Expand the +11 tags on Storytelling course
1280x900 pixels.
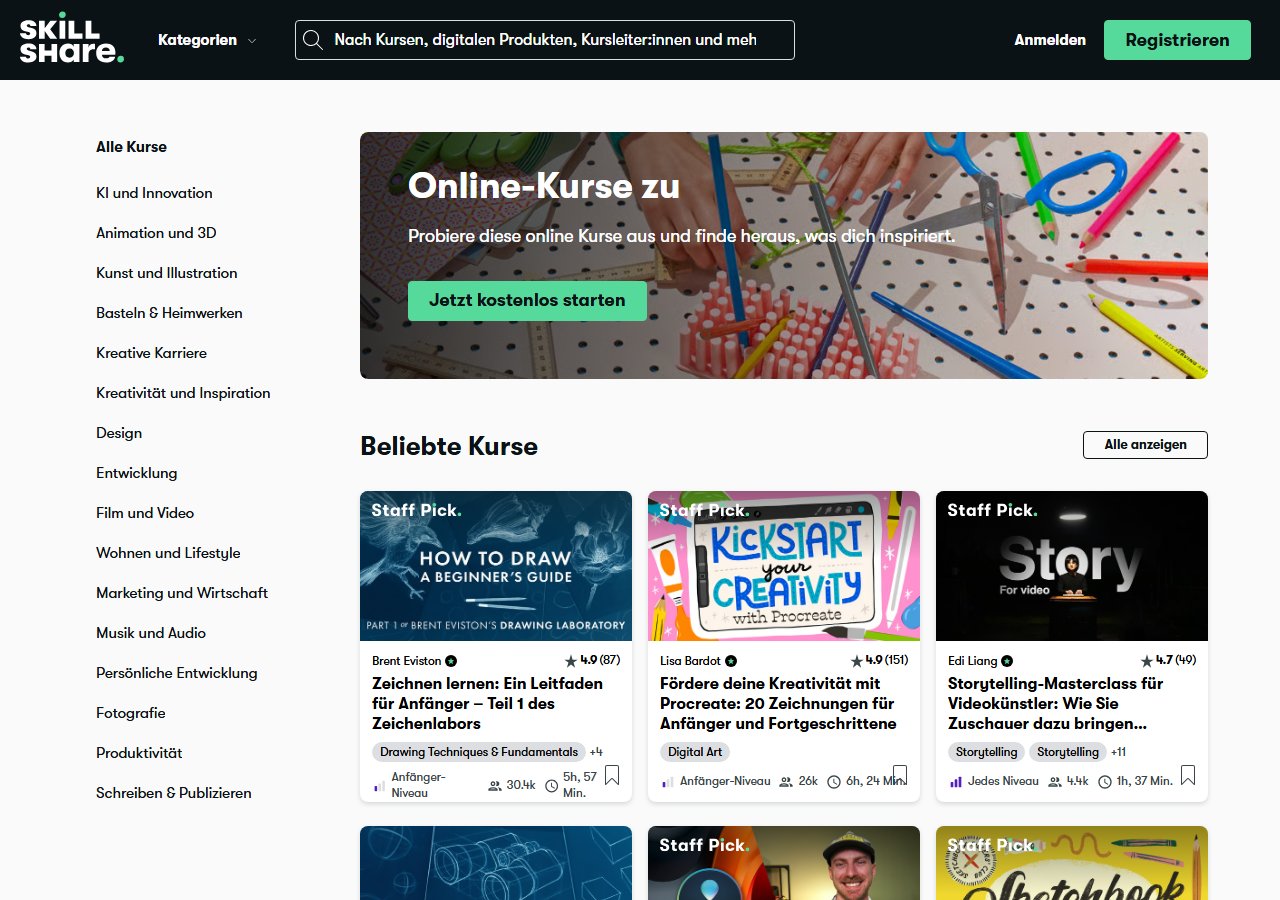pyautogui.click(x=1118, y=752)
